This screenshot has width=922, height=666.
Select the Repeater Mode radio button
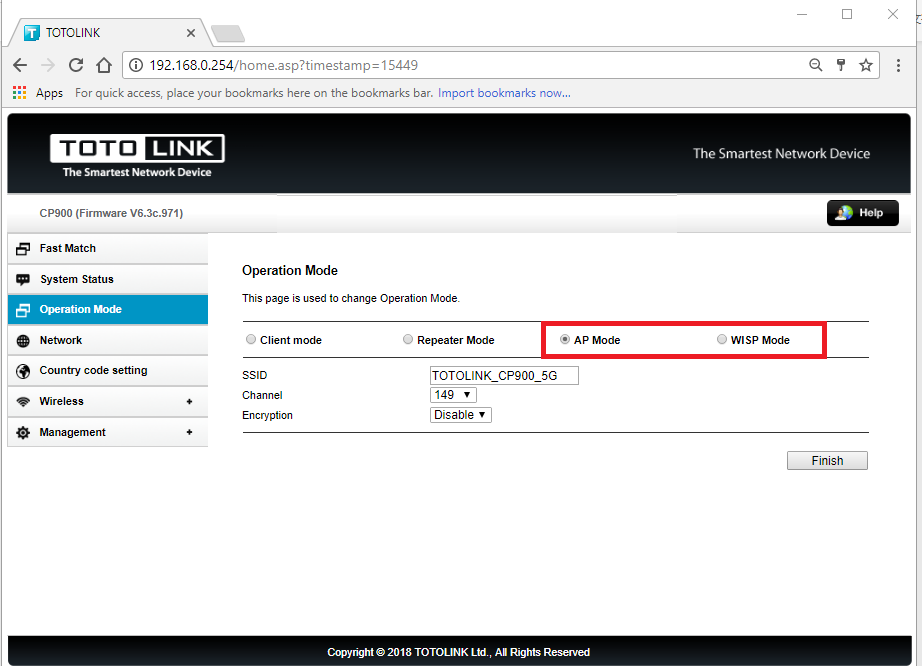pos(407,339)
